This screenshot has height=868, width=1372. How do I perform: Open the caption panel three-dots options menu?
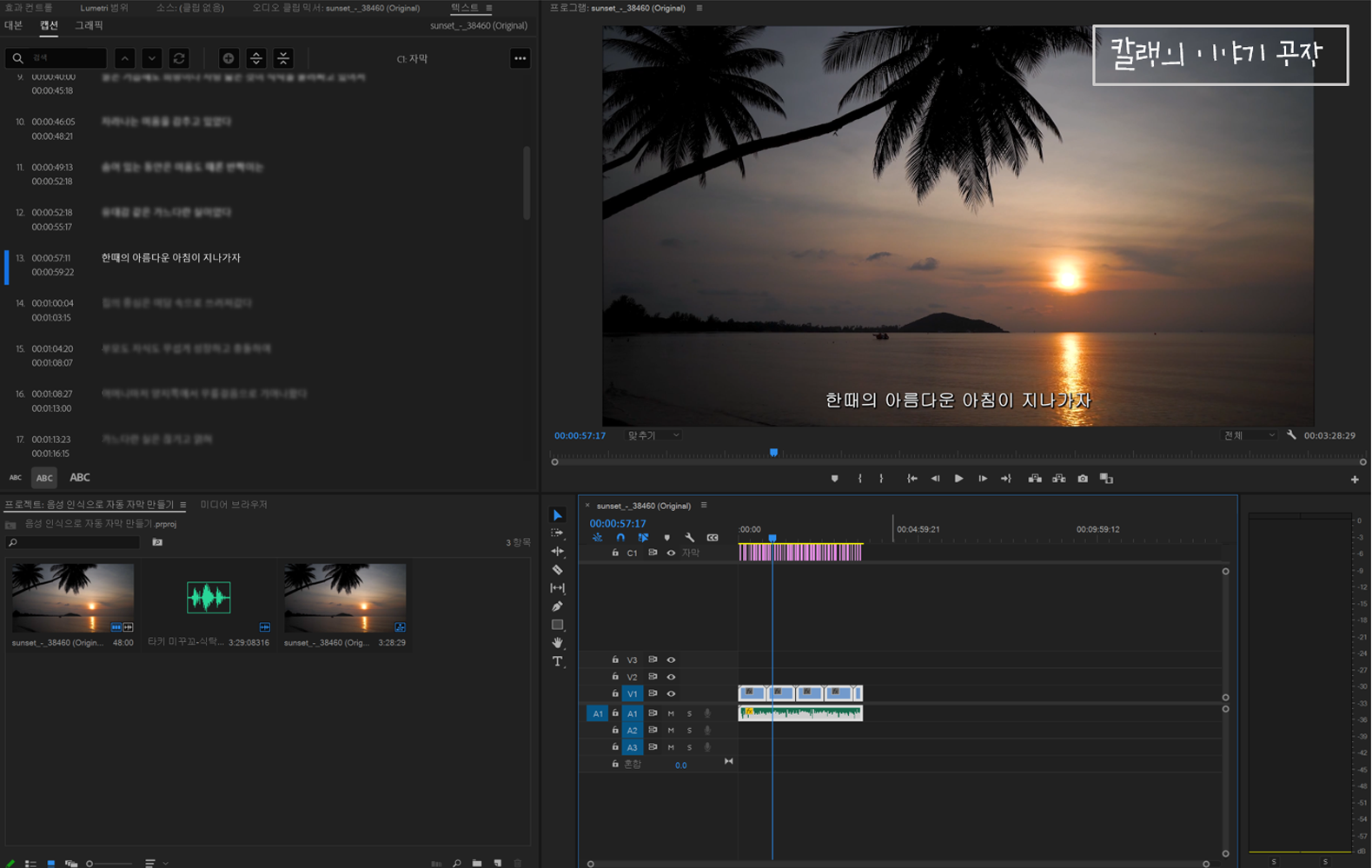(520, 58)
